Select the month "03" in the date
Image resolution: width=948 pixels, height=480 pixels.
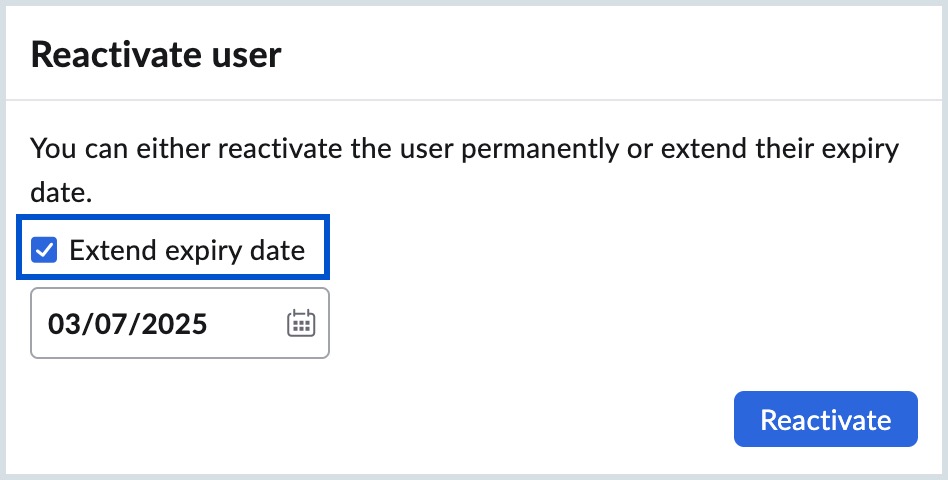click(63, 324)
